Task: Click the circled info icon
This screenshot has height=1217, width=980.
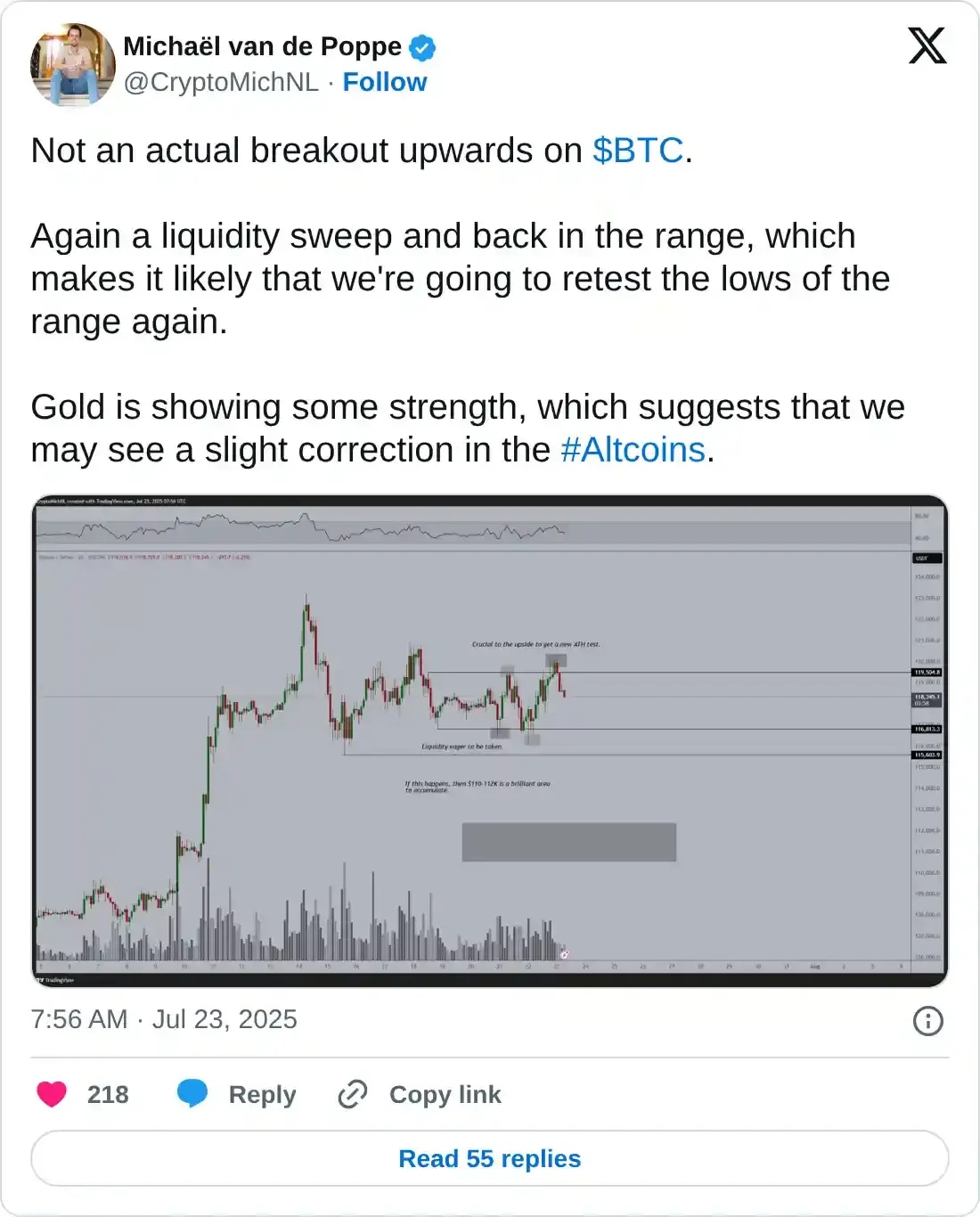Action: pos(927,1021)
